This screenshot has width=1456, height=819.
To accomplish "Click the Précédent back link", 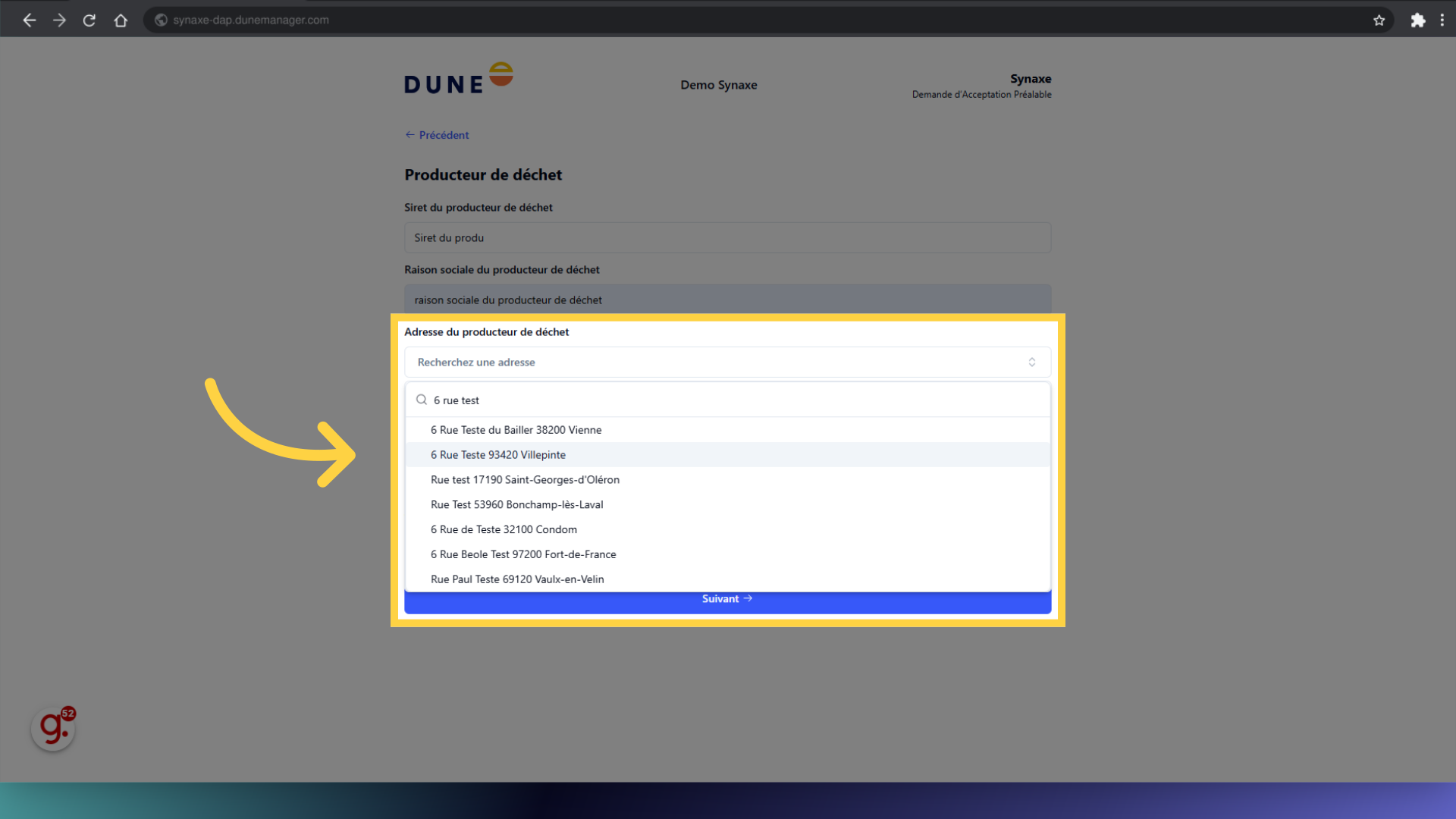I will point(438,135).
